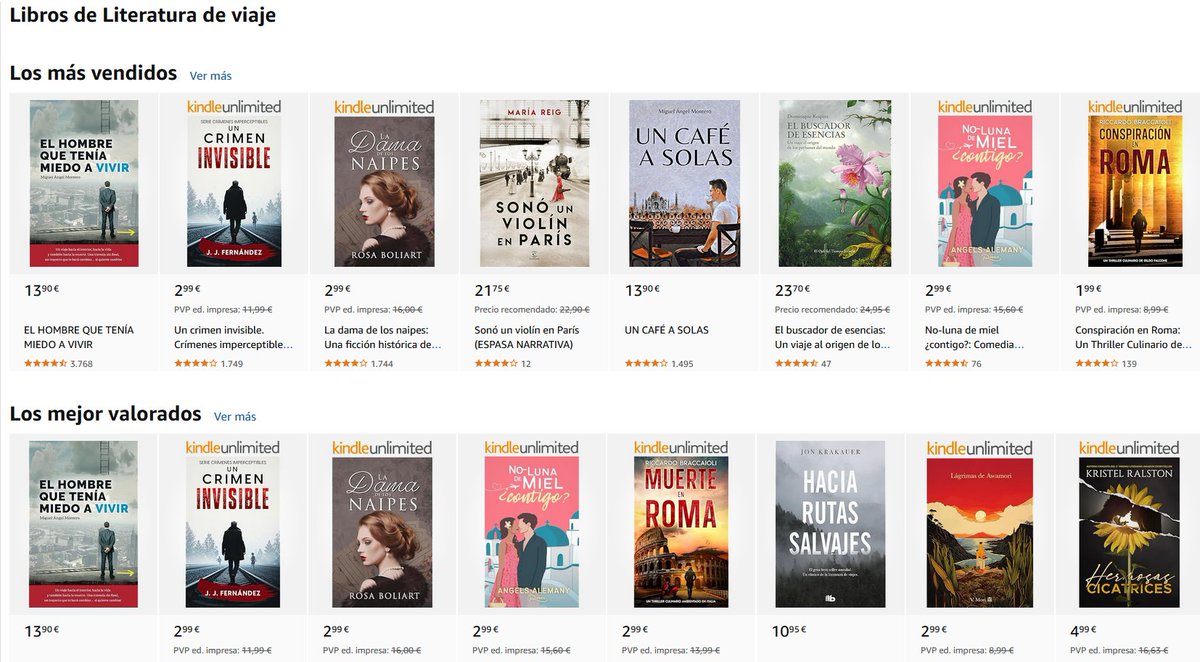Click the 'Los más vendidos' section heading

click(x=93, y=73)
